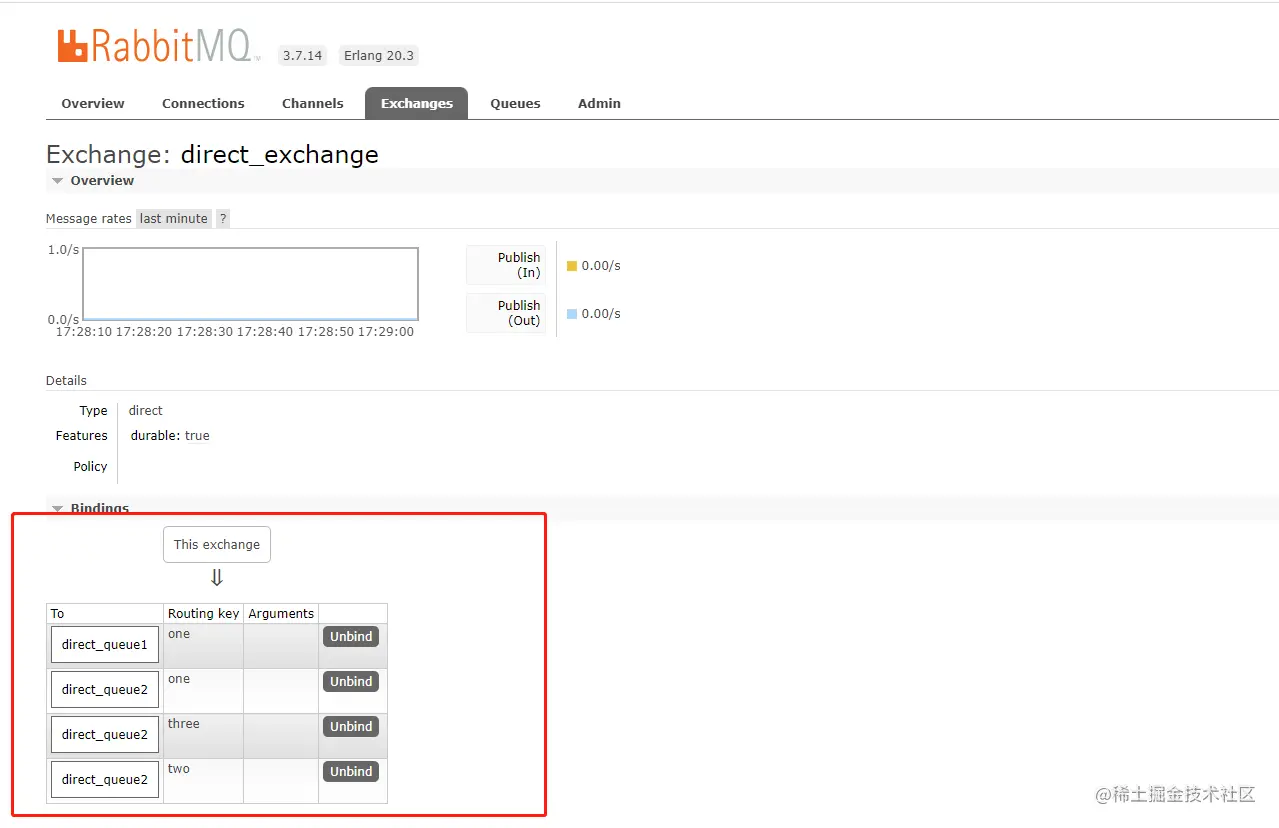Click the routing key 'two' cell

(x=204, y=781)
